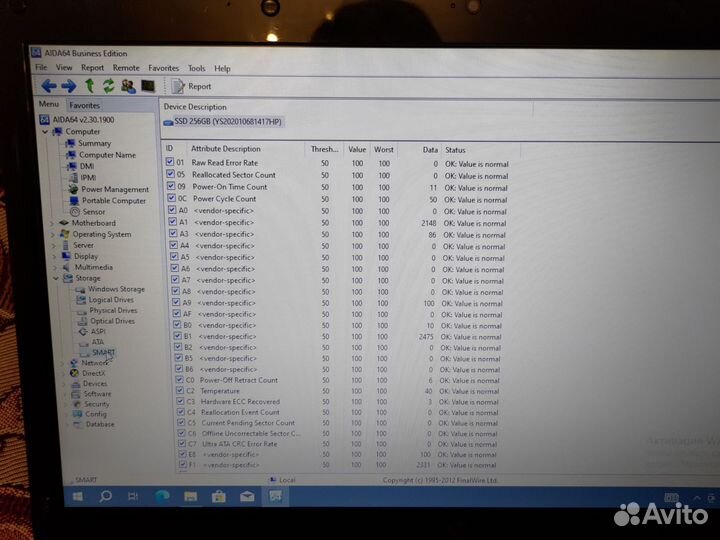Expand the Multimedia tree node
This screenshot has height=540, width=720.
pyautogui.click(x=55, y=268)
